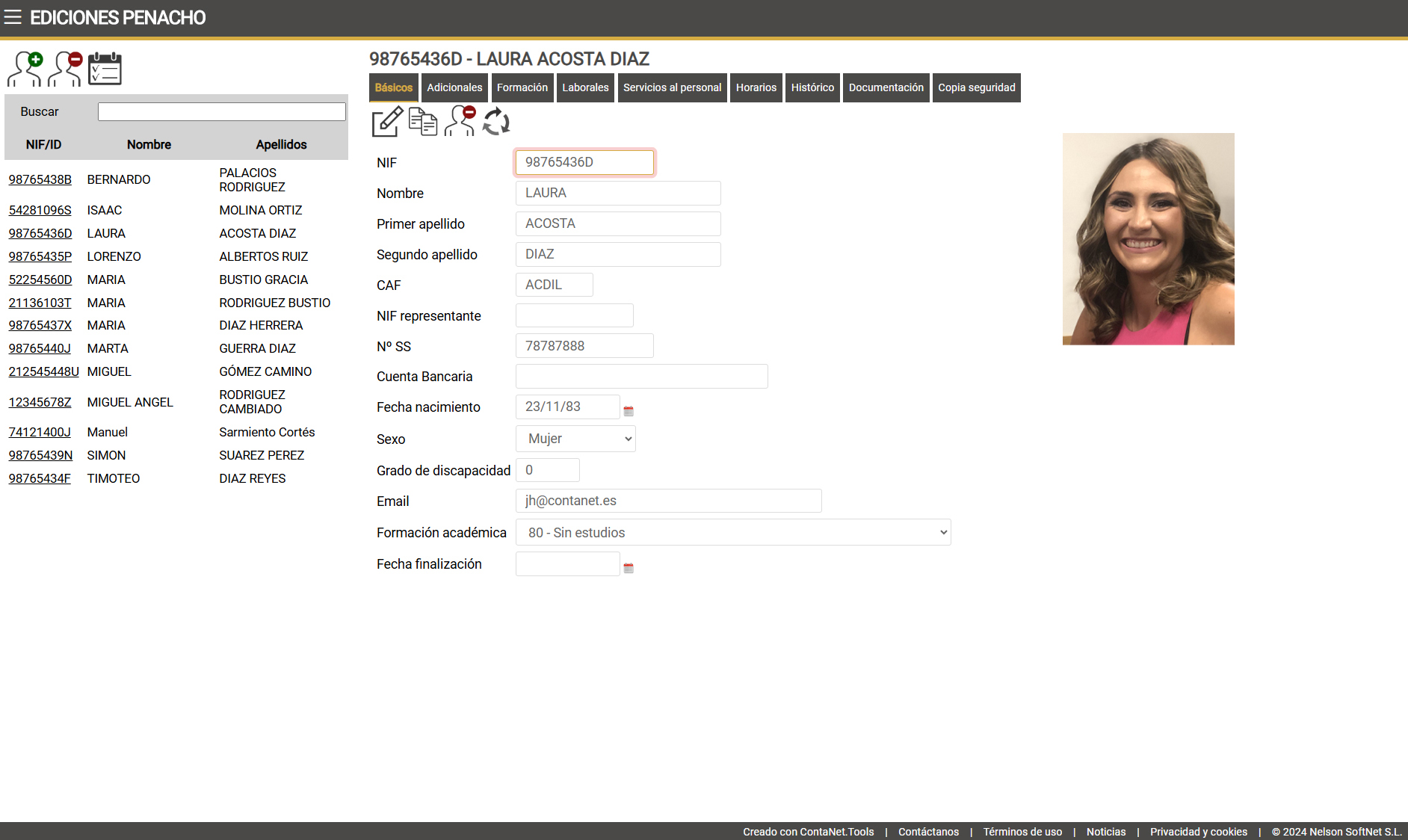Click the Buscar search field

click(x=222, y=111)
